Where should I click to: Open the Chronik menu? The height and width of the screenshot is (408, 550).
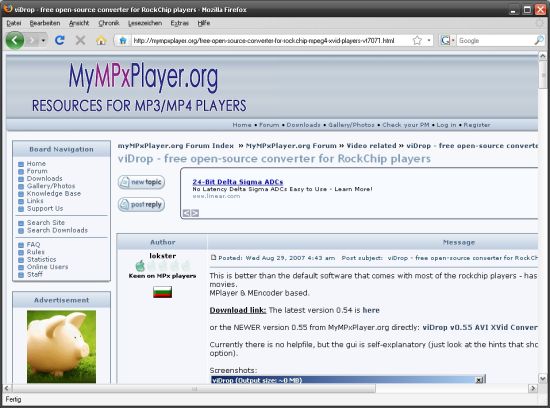[109, 23]
